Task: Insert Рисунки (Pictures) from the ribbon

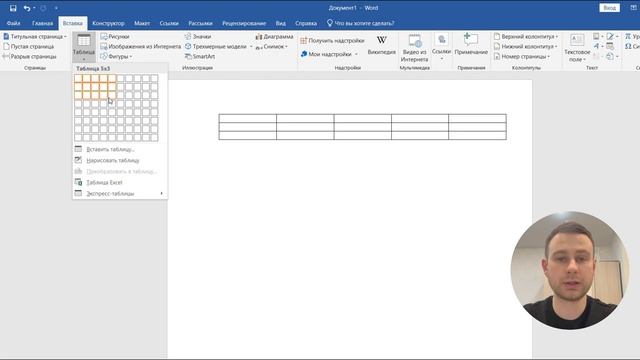Action: pos(115,36)
